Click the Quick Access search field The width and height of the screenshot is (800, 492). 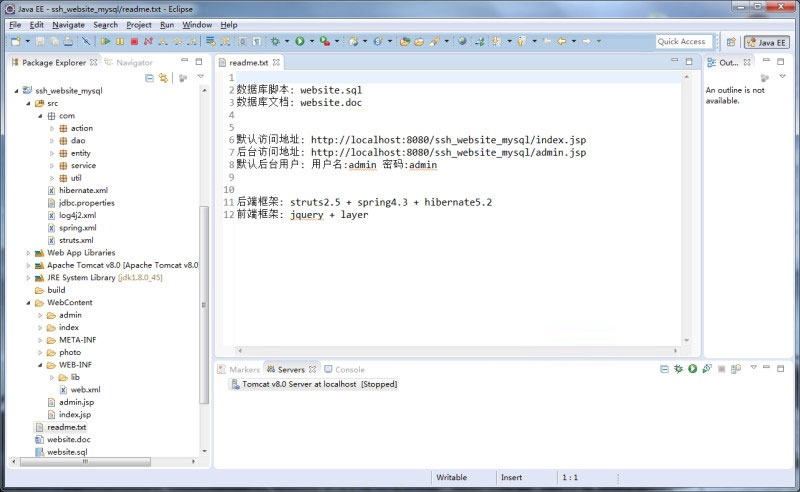click(x=683, y=42)
